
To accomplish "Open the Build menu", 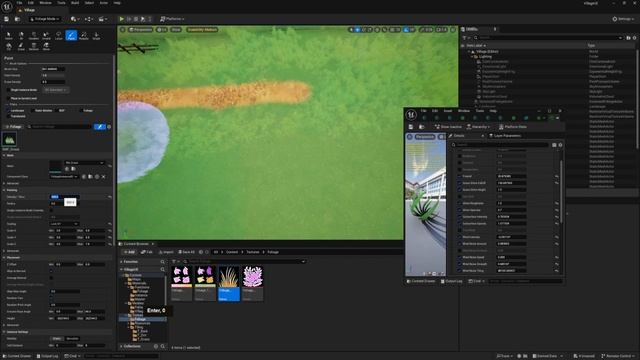I will [x=75, y=3].
